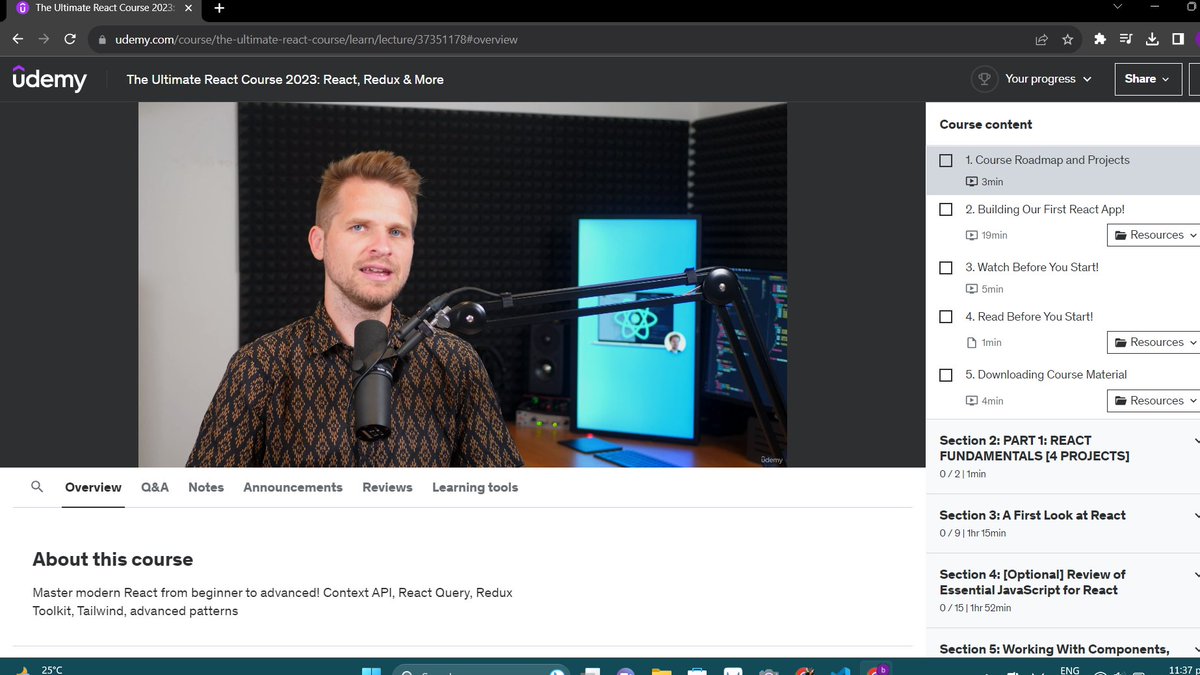Play lecture 1. Course Roadmap and Projects
The image size is (1200, 675).
coord(1047,160)
